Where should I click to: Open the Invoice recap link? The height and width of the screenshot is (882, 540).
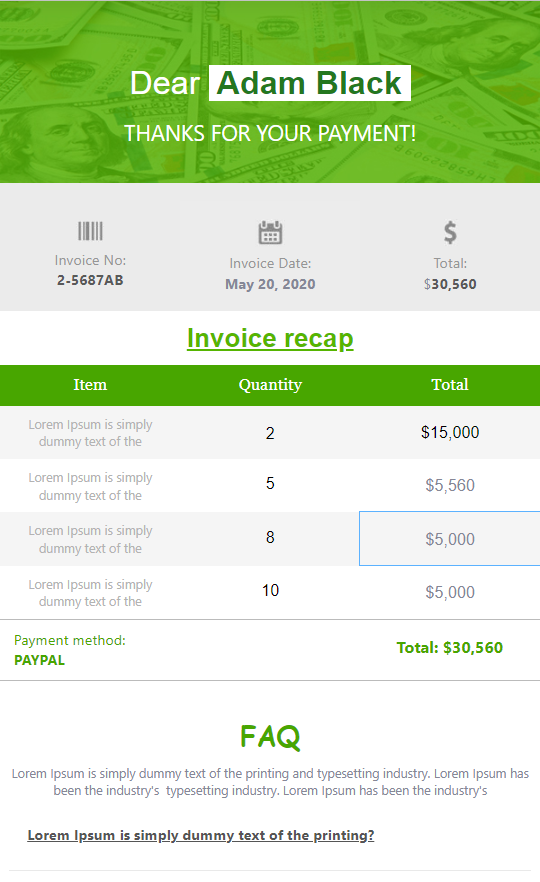tap(270, 338)
